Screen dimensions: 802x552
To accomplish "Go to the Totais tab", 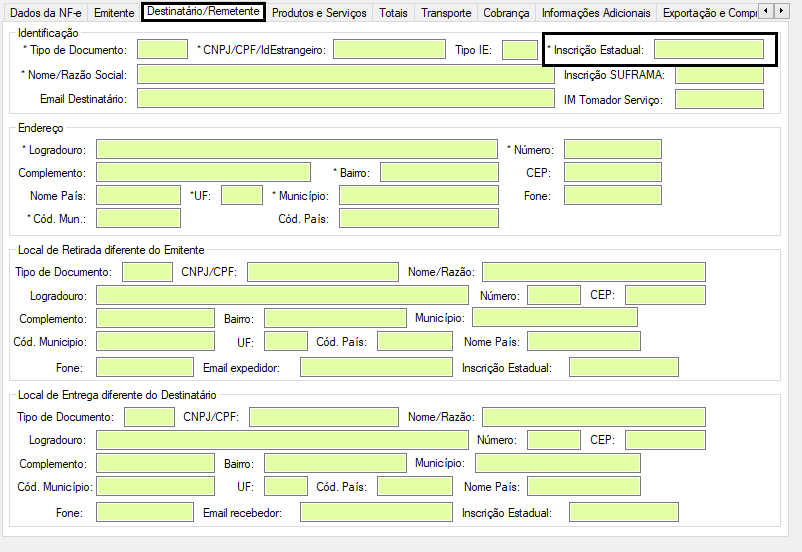I will click(x=393, y=12).
